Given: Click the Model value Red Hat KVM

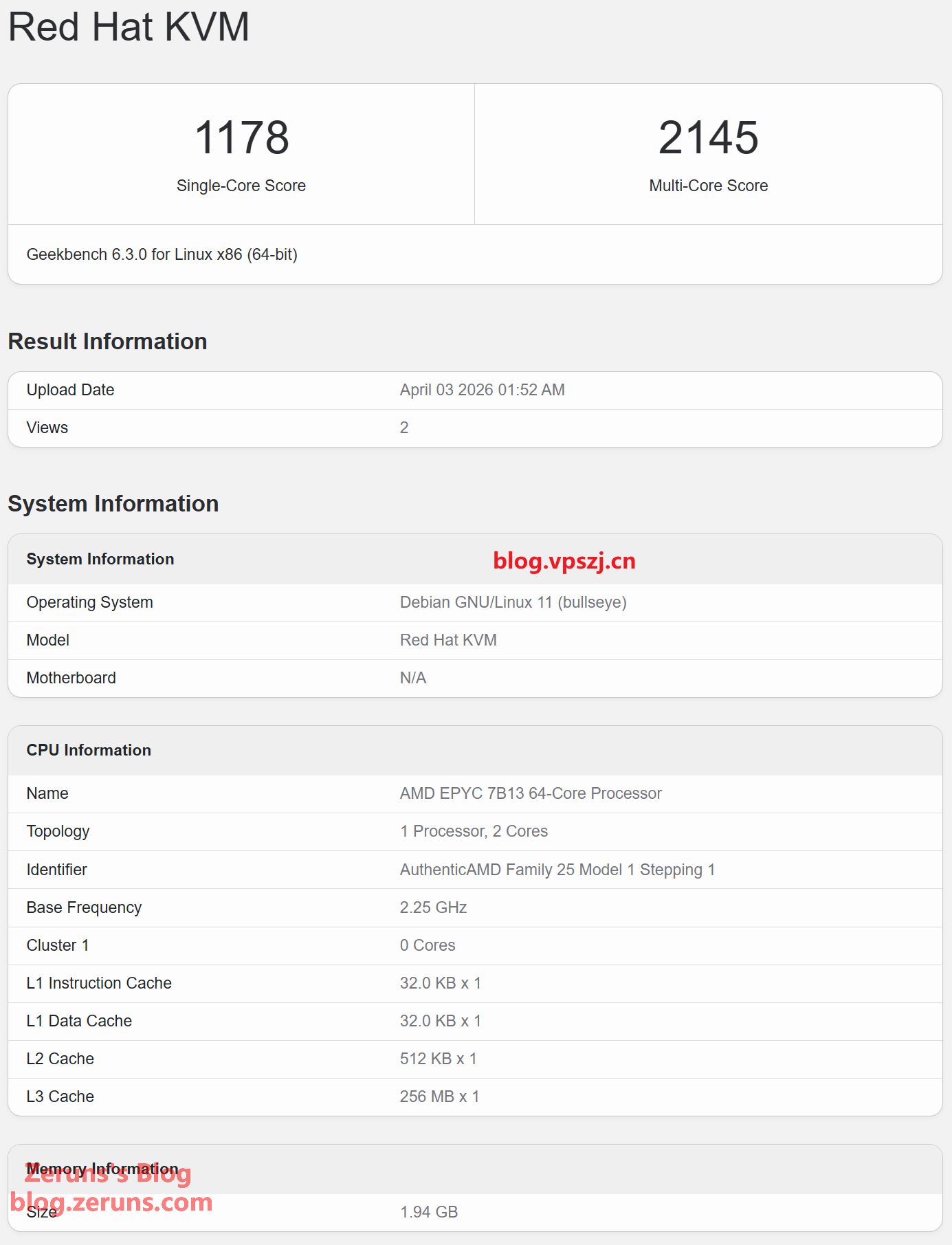Looking at the screenshot, I should point(448,640).
